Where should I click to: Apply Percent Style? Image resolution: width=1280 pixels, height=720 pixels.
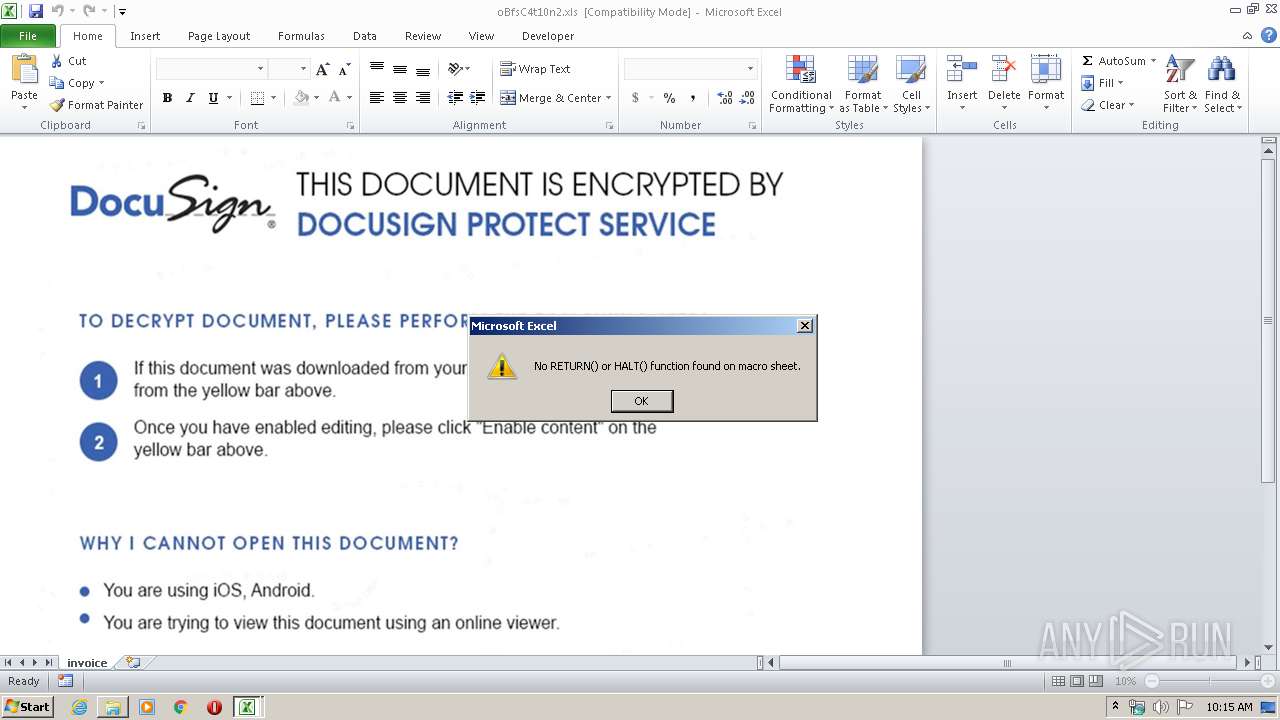click(x=669, y=98)
